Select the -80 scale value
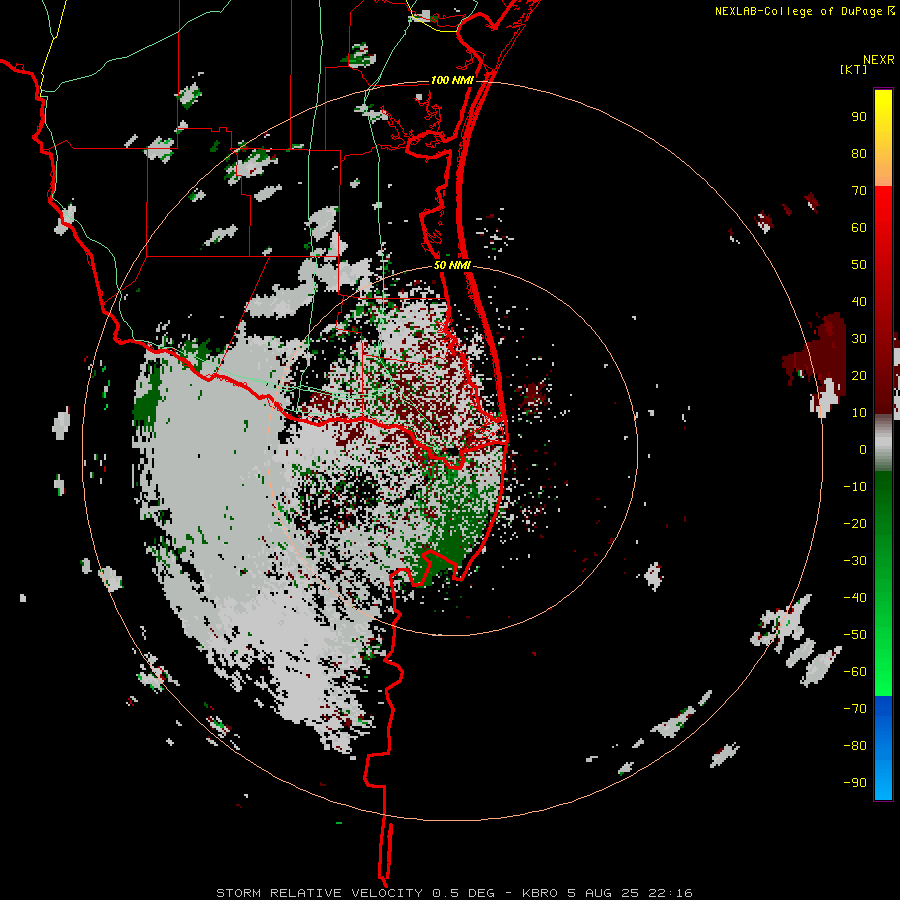The height and width of the screenshot is (900, 900). coord(855,746)
